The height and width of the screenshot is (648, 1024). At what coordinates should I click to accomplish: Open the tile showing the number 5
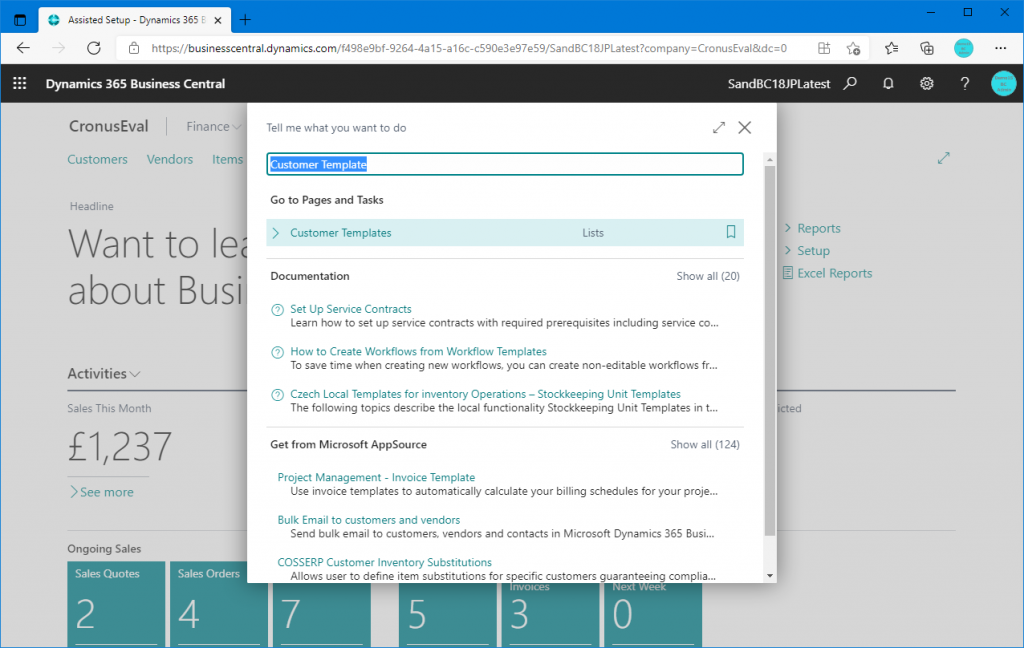click(x=447, y=614)
